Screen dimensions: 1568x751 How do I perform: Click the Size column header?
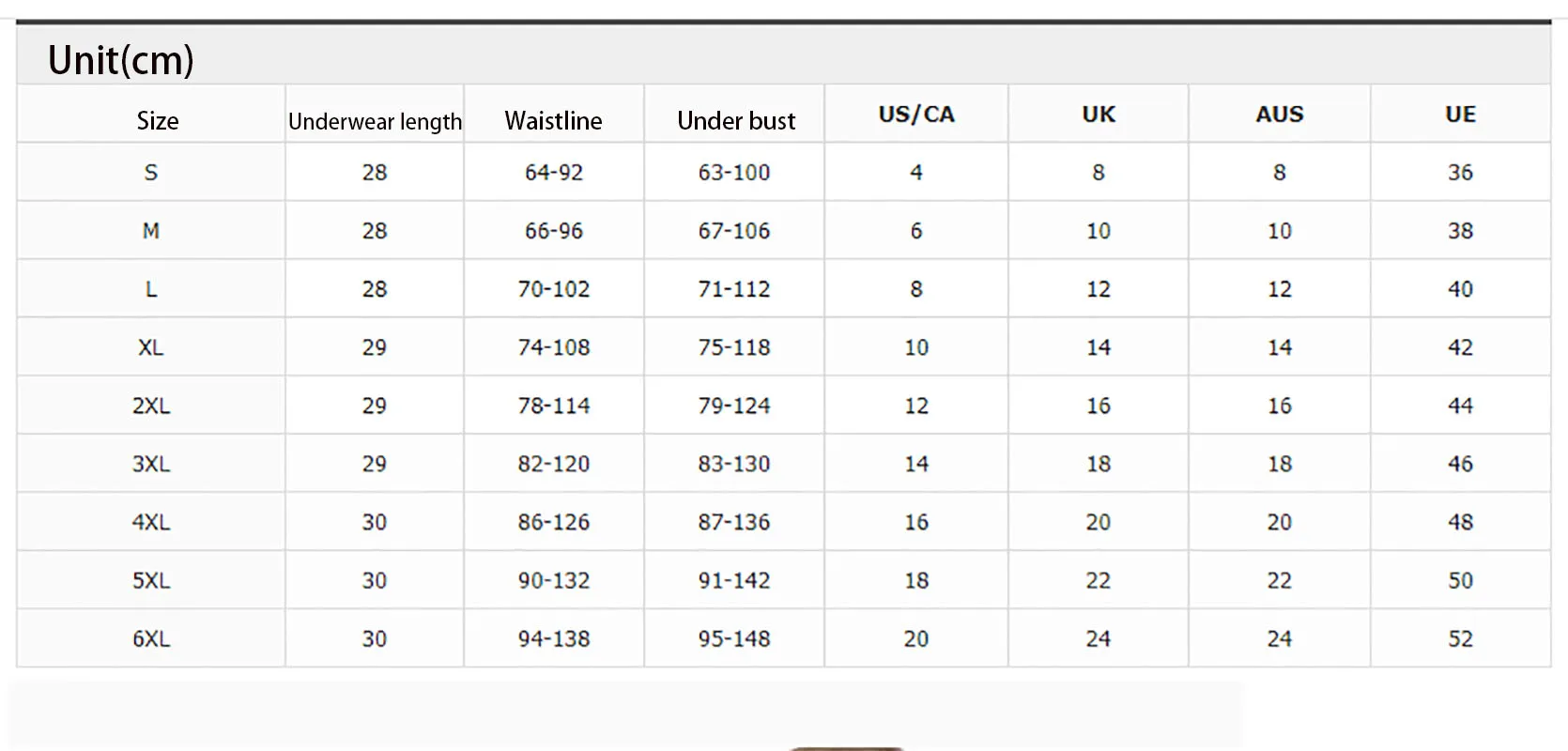coord(158,121)
